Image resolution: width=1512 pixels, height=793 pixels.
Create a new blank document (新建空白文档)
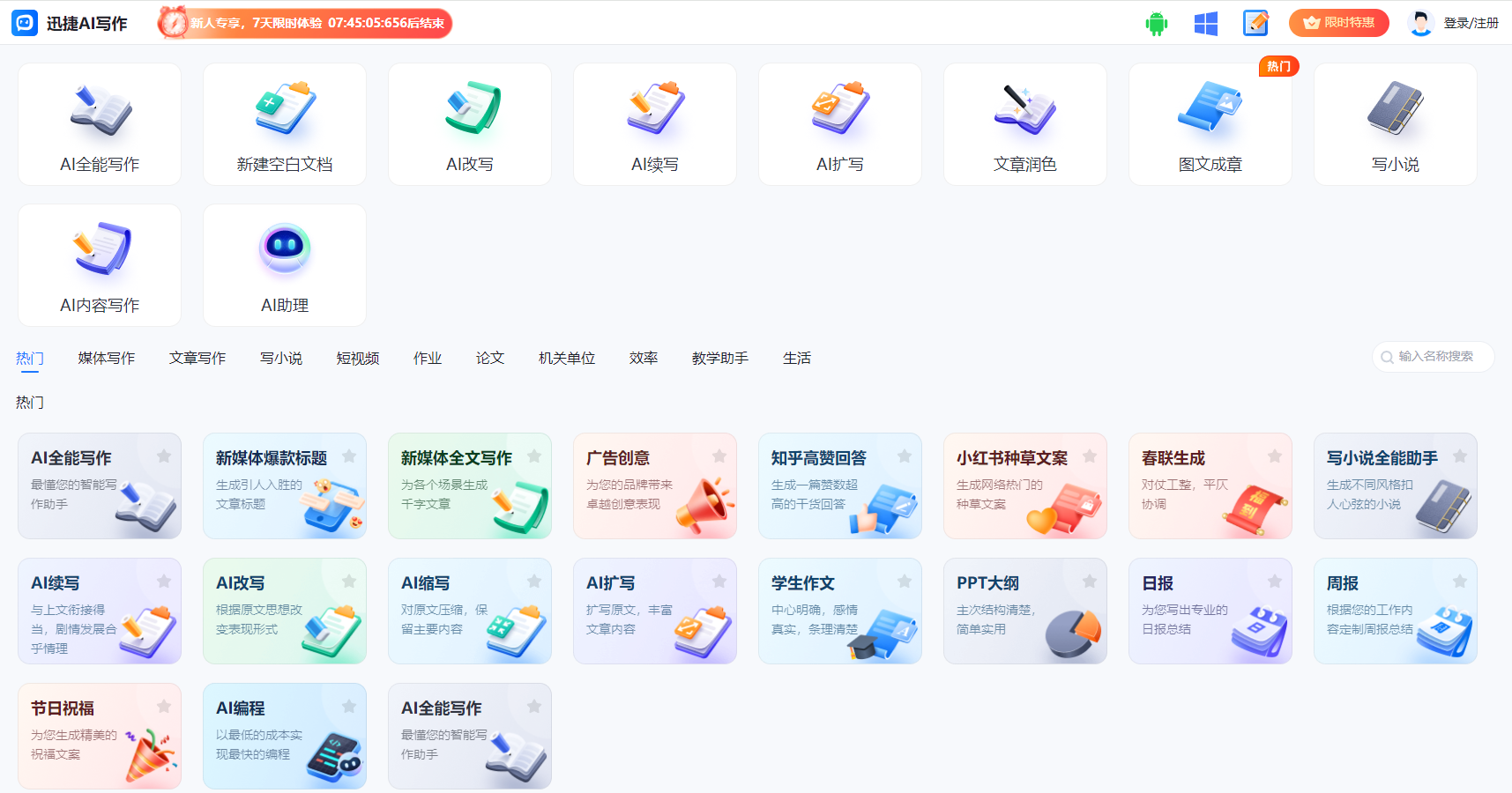[x=285, y=124]
